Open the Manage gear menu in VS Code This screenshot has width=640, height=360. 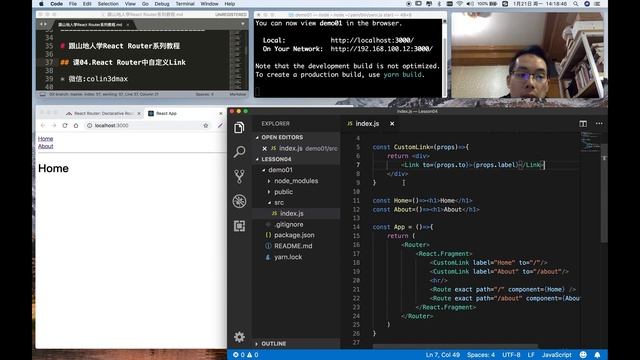click(239, 337)
